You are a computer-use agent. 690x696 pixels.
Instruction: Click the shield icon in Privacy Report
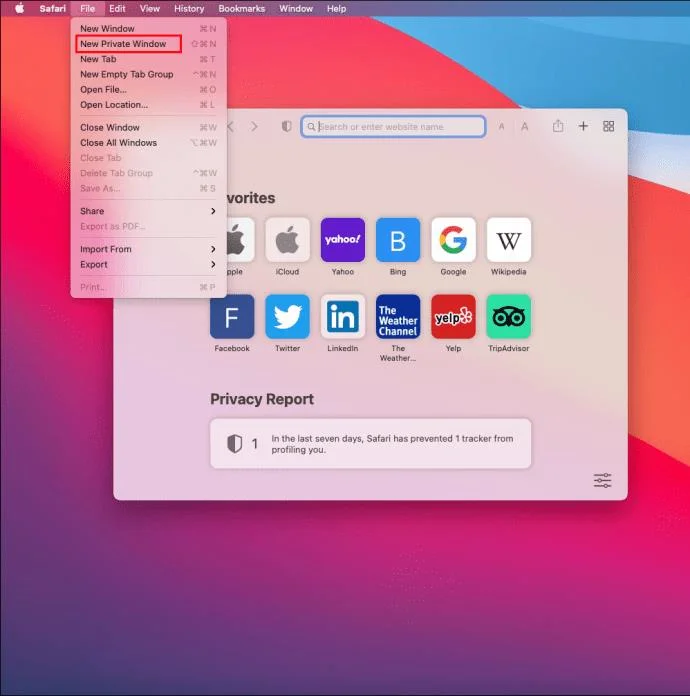click(x=234, y=443)
